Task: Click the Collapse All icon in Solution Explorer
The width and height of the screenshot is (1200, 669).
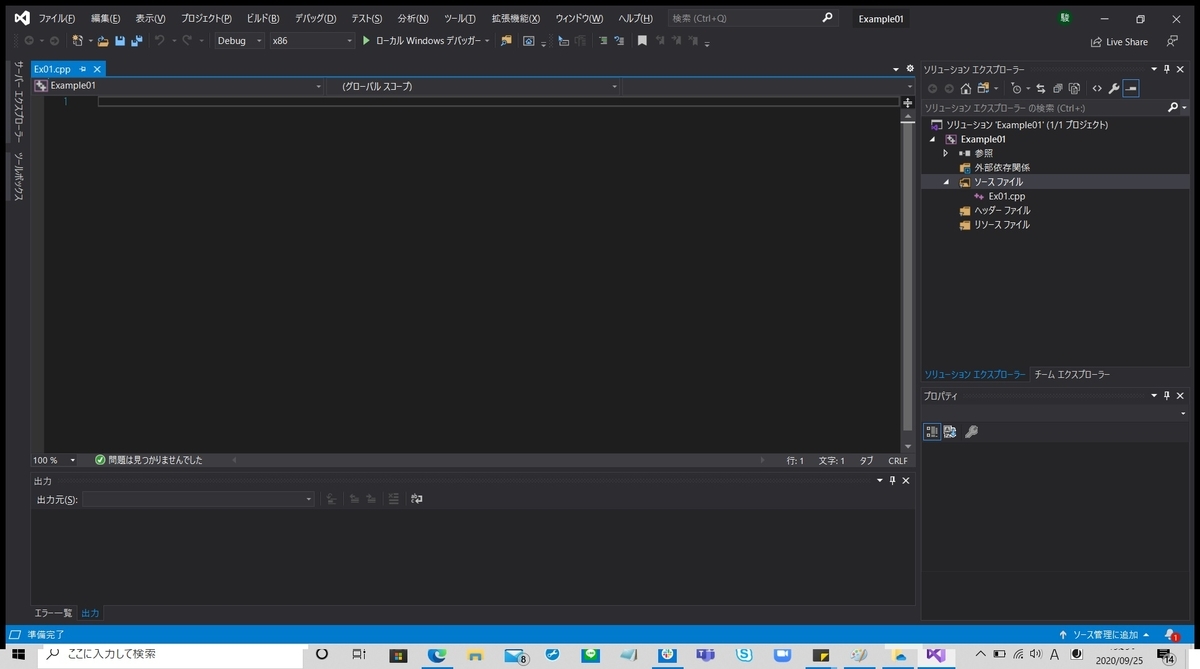Action: [x=1058, y=89]
